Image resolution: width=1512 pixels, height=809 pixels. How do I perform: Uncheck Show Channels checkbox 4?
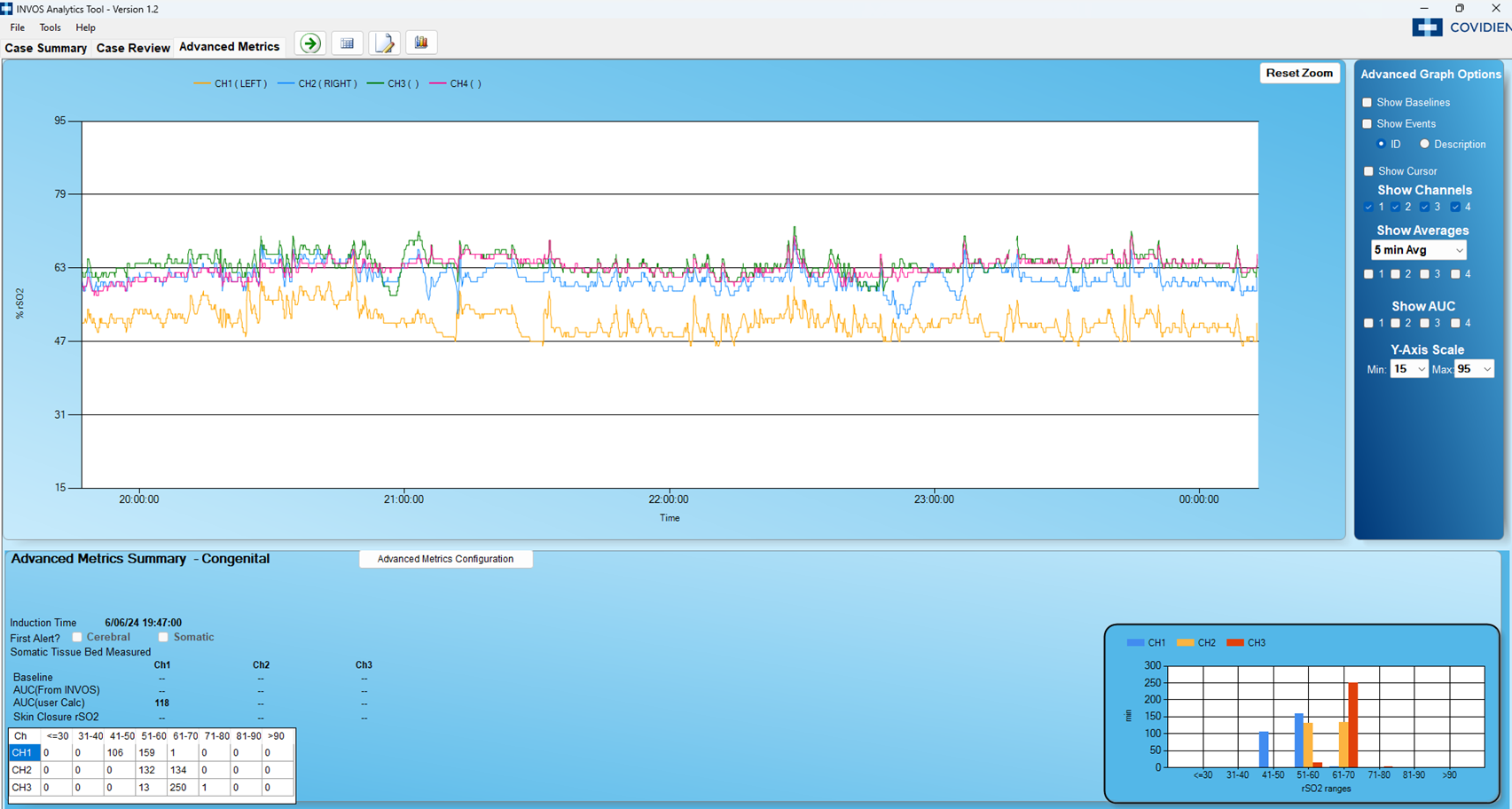[x=1455, y=208]
